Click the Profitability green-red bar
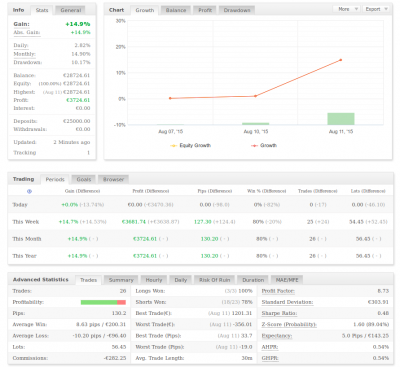 tap(103, 302)
